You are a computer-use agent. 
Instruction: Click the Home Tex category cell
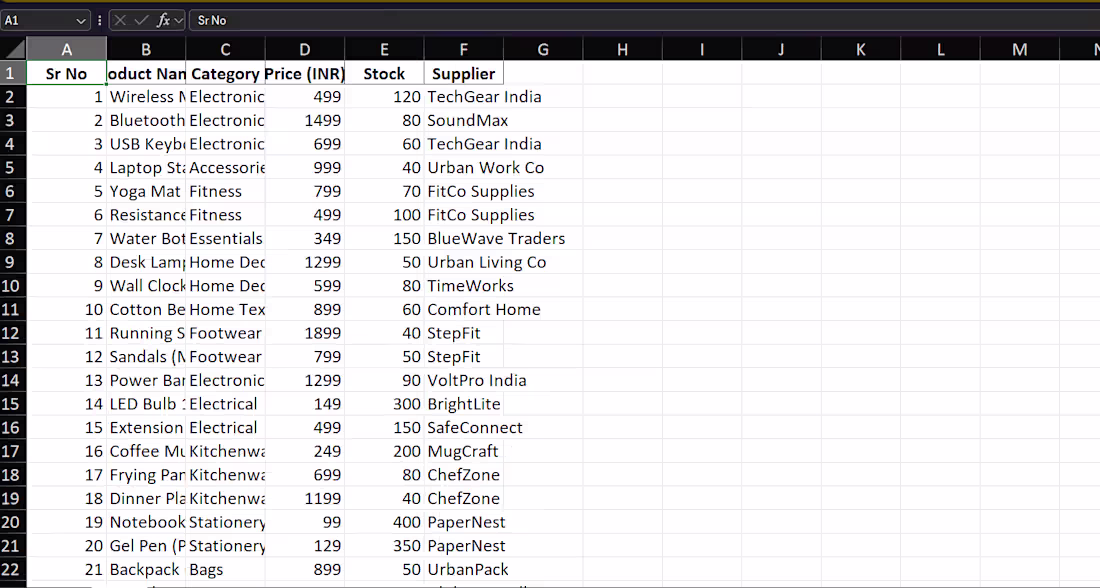pos(225,309)
